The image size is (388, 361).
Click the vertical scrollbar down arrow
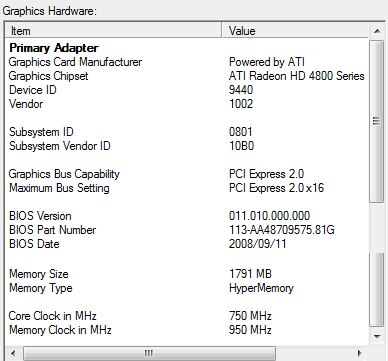[x=377, y=337]
